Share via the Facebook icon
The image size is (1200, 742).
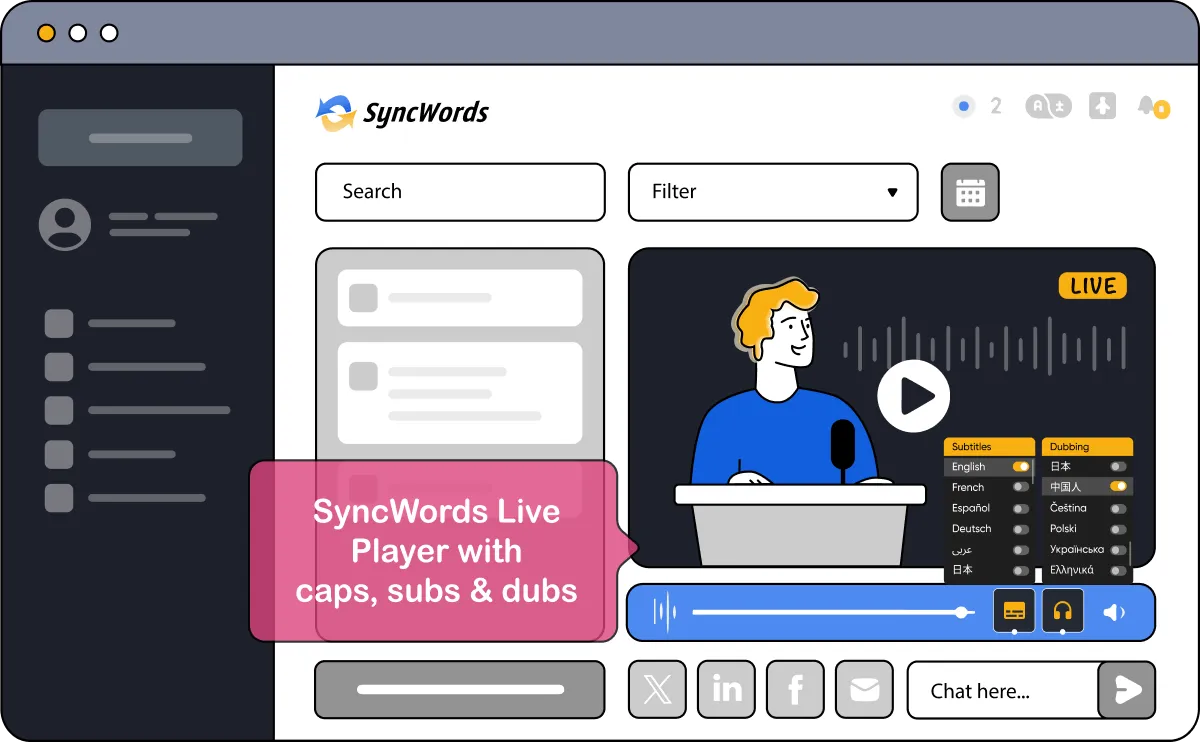[795, 689]
